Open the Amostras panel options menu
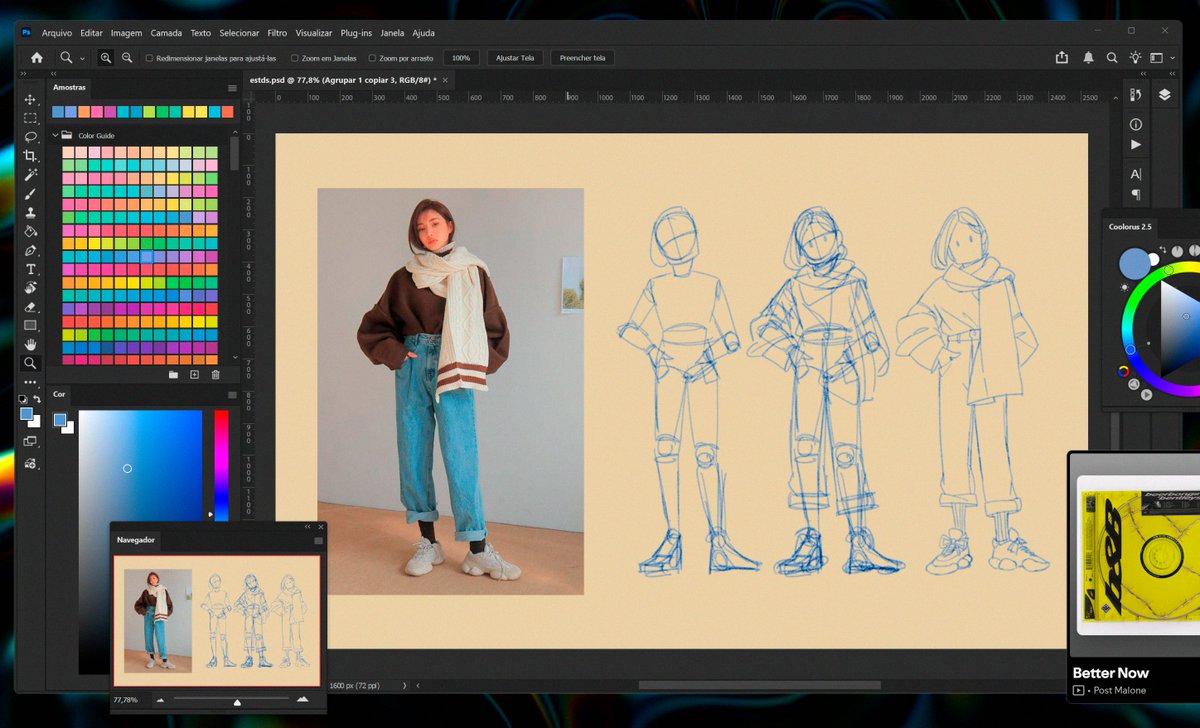 [x=232, y=88]
